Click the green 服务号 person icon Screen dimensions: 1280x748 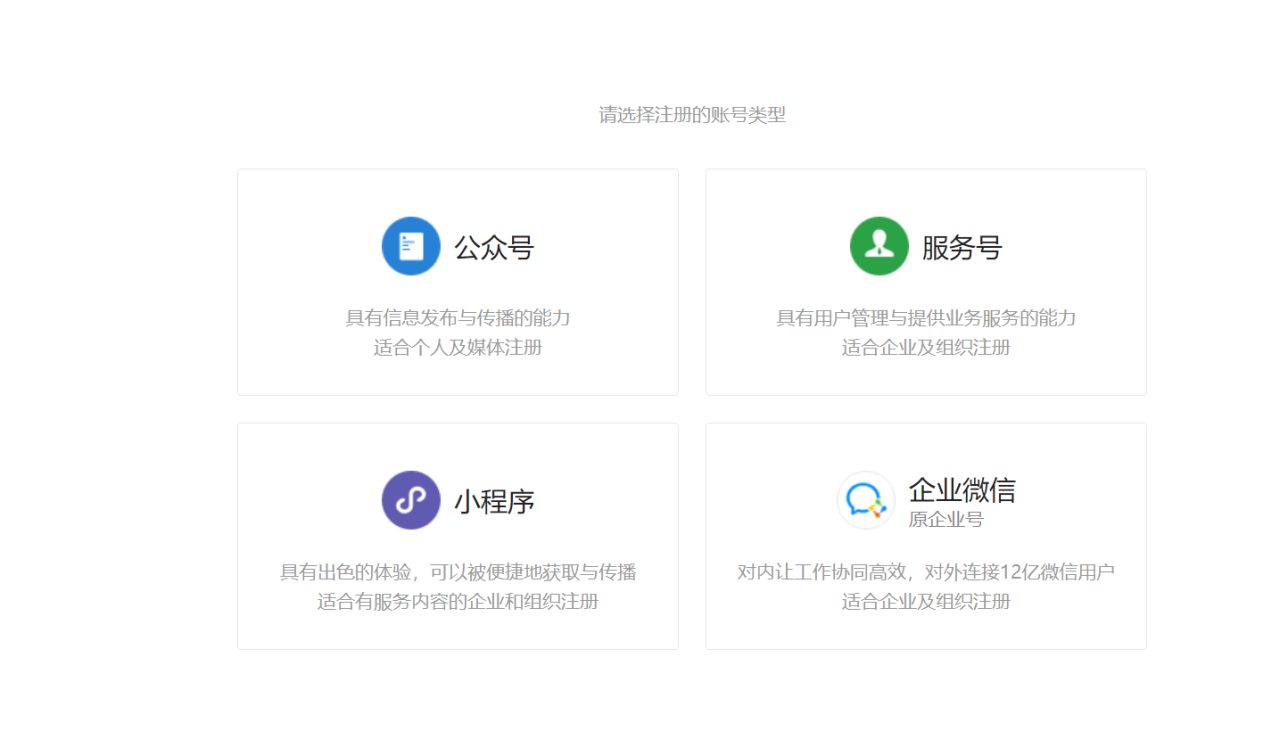tap(879, 246)
